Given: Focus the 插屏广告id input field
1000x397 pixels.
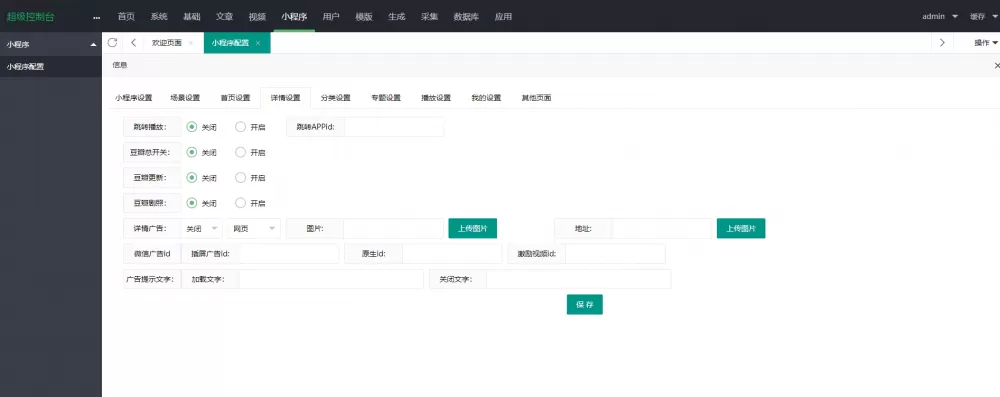Looking at the screenshot, I should point(289,253).
